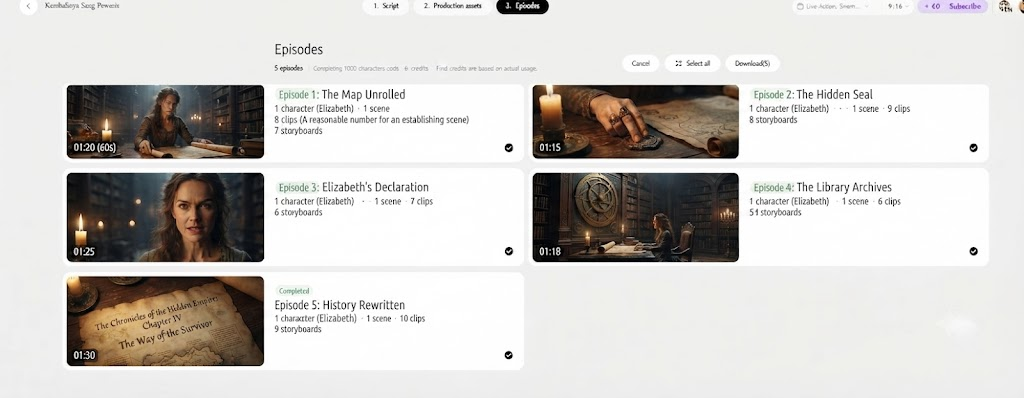The width and height of the screenshot is (1024, 398).
Task: Click '9 storyboards' under Episode 5
Action: [x=298, y=329]
